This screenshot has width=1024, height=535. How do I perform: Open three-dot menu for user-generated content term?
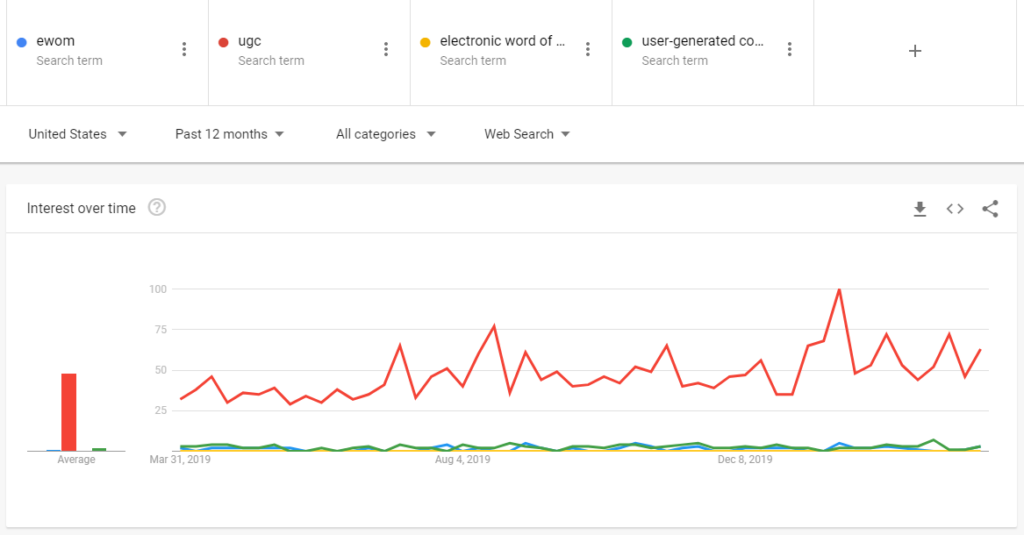790,50
